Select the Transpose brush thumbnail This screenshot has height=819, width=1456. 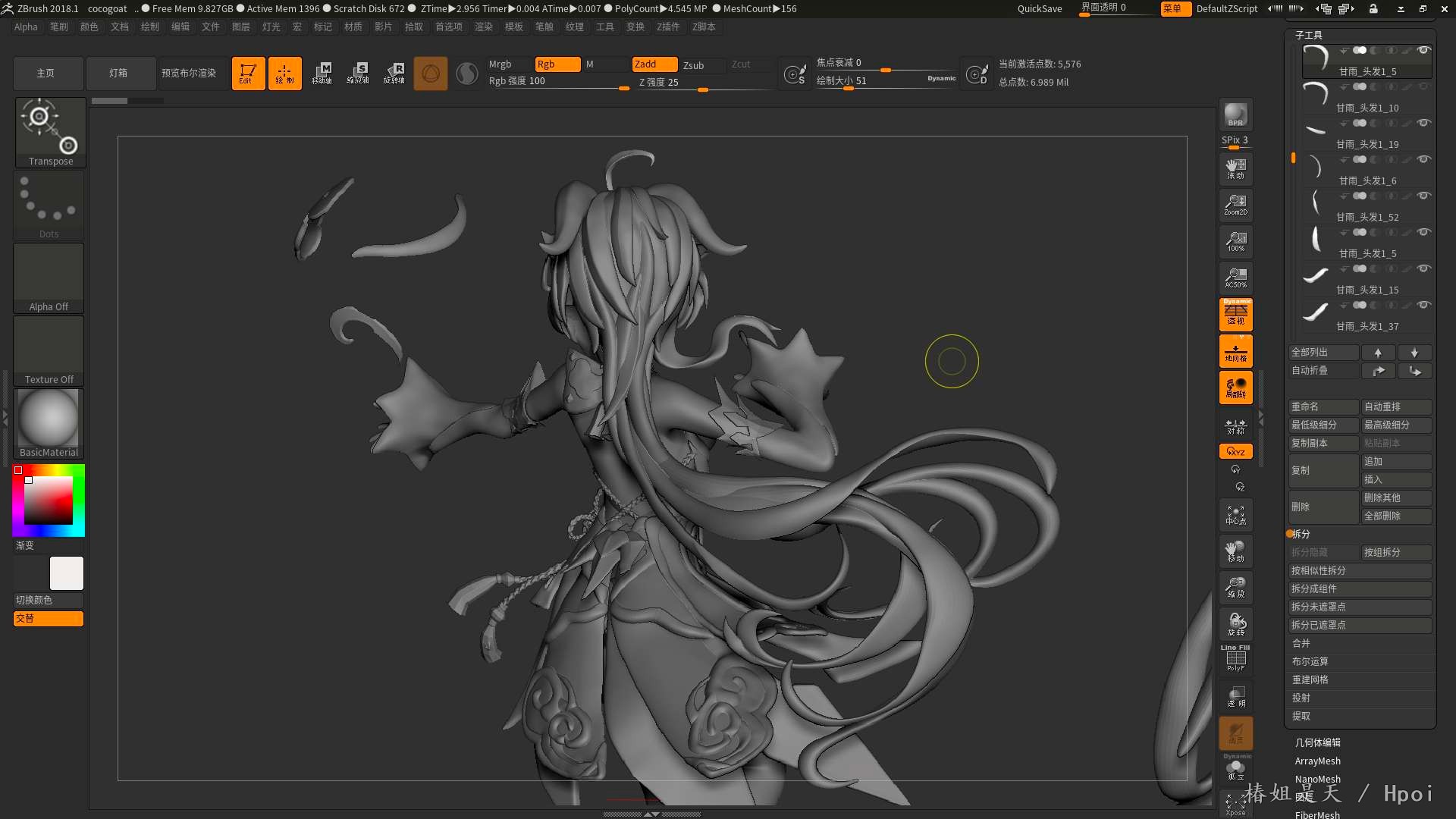50,131
